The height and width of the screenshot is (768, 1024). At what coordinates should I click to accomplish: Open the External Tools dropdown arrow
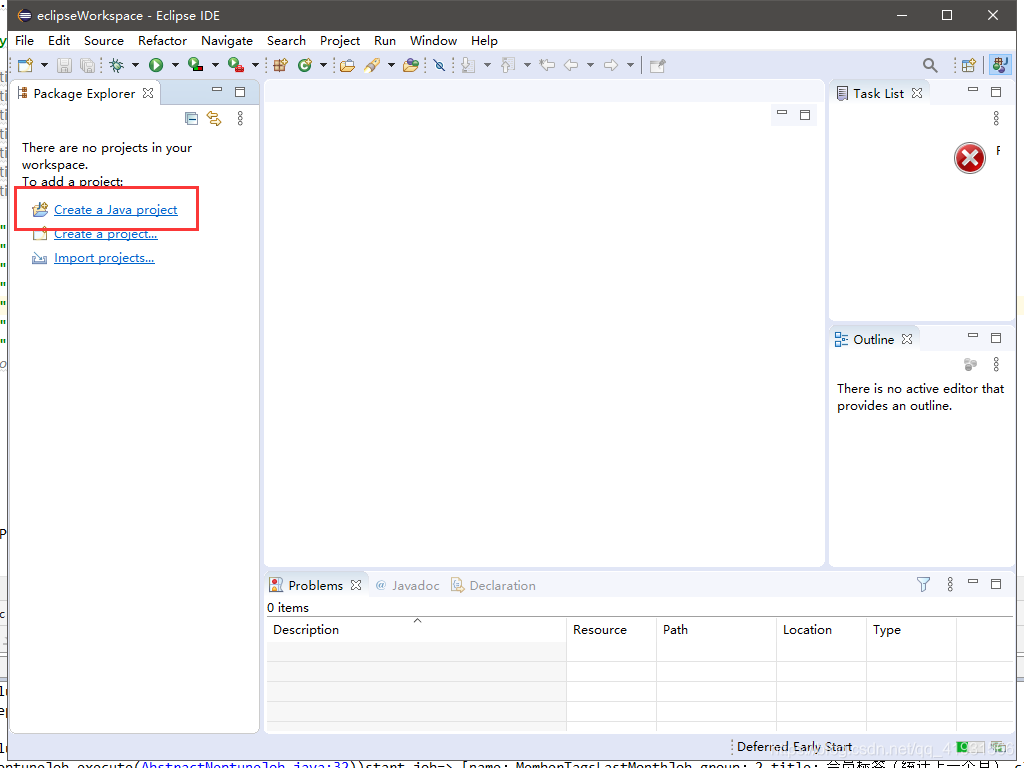pyautogui.click(x=255, y=65)
